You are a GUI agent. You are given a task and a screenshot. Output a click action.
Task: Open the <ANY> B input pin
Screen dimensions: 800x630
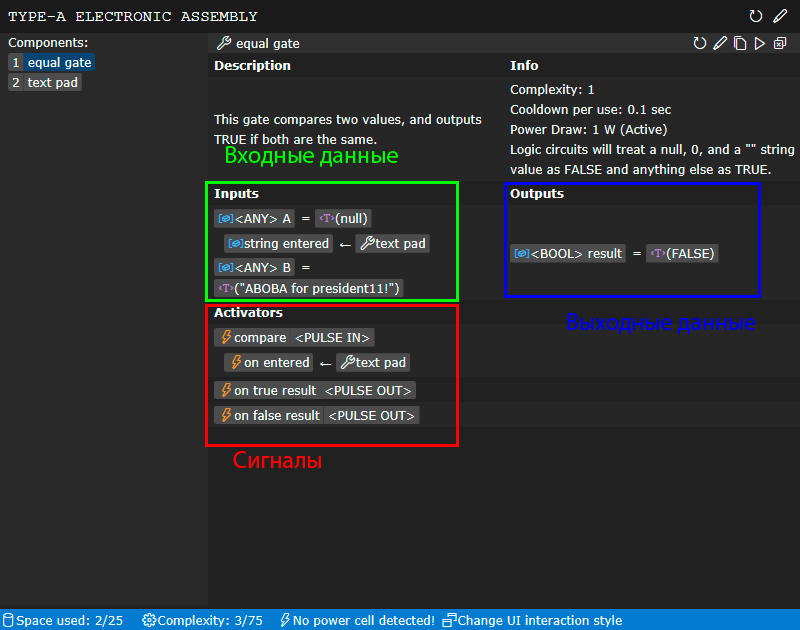[x=255, y=268]
